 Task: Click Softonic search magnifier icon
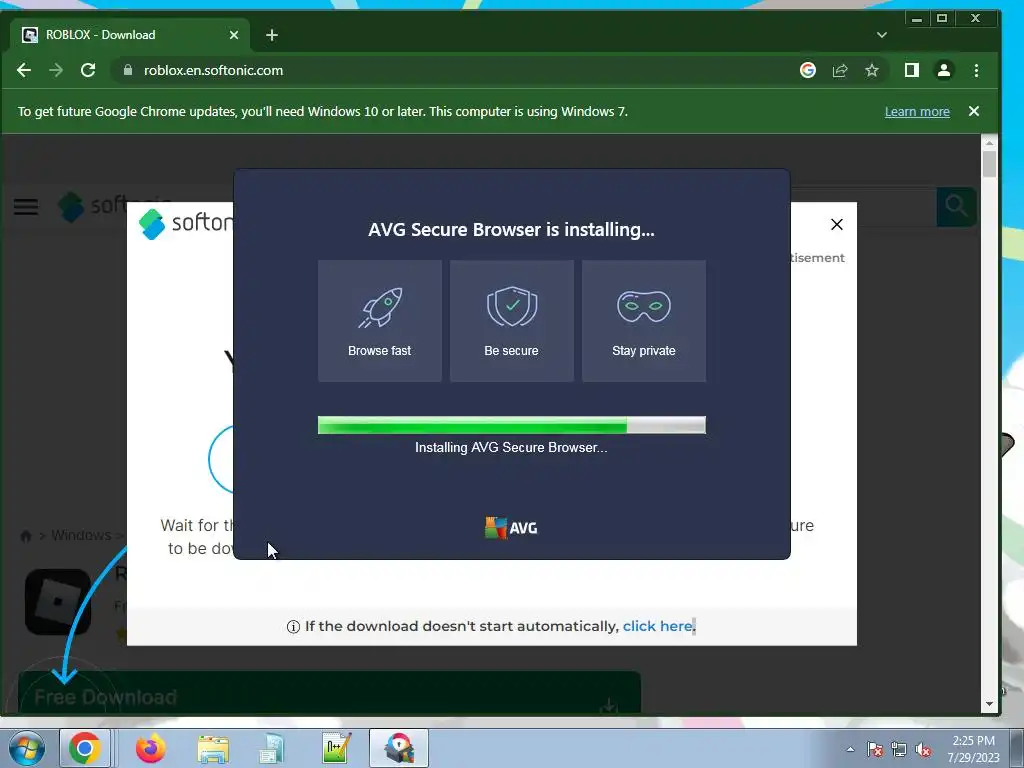point(956,207)
